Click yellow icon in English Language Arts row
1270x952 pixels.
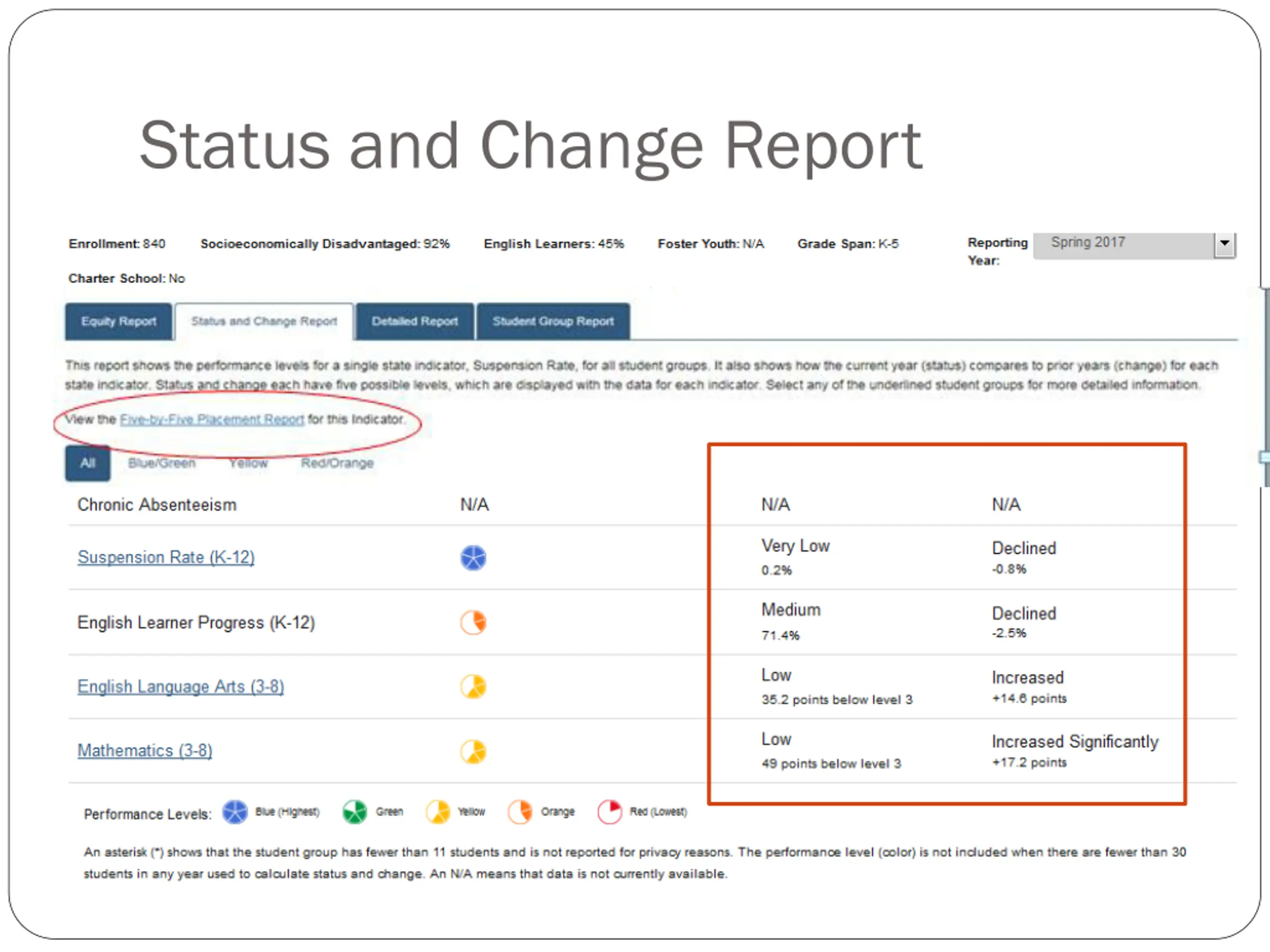click(473, 686)
